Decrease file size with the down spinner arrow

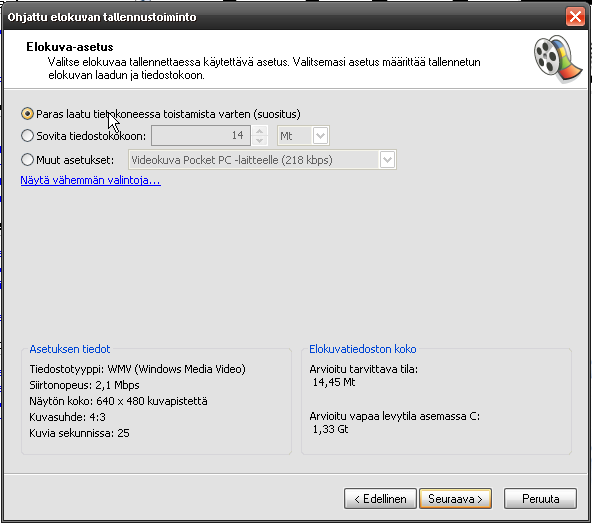pyautogui.click(x=259, y=140)
